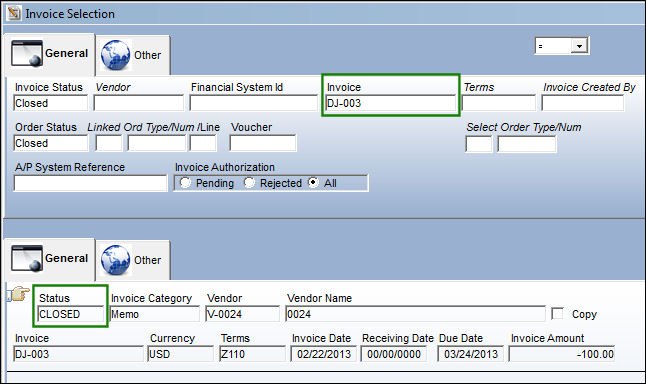Click the Due Date field 03/24/2013
Image resolution: width=646 pixels, height=384 pixels.
pos(470,354)
